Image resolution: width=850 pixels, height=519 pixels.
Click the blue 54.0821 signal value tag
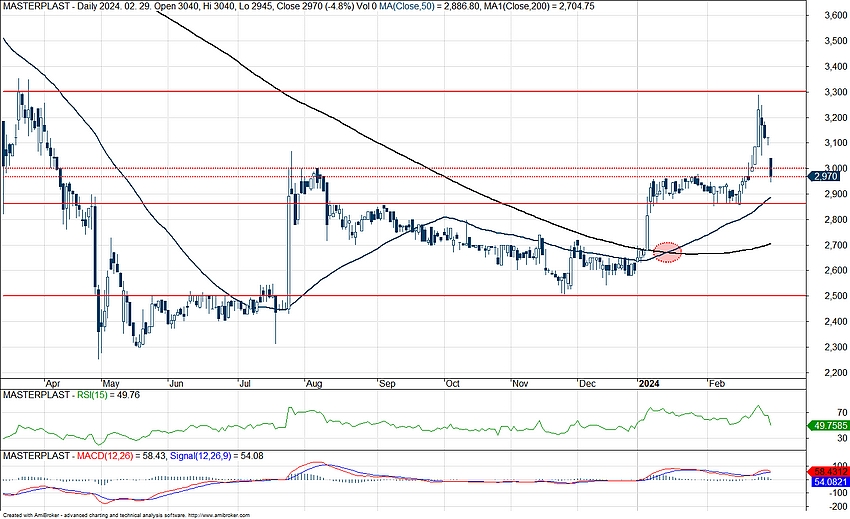829,482
